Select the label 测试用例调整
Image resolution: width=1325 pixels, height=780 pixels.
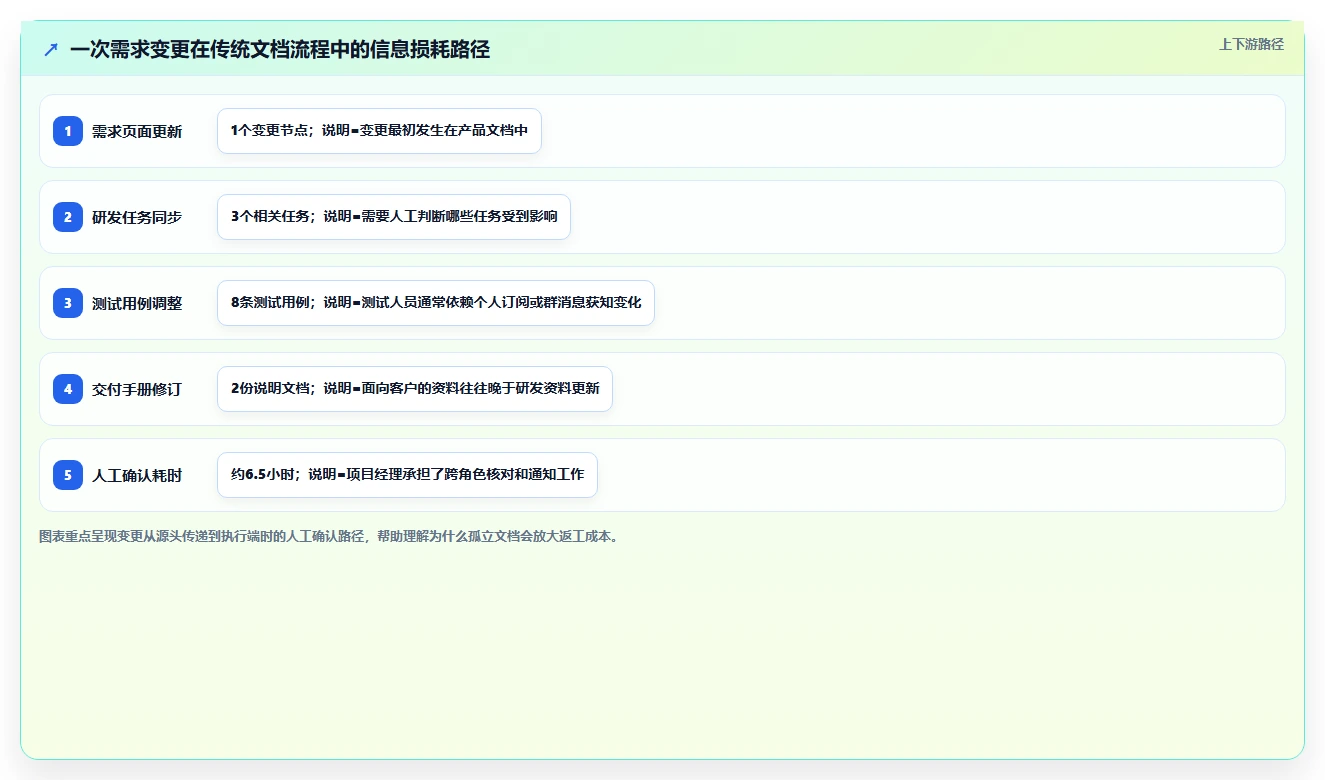(x=137, y=303)
